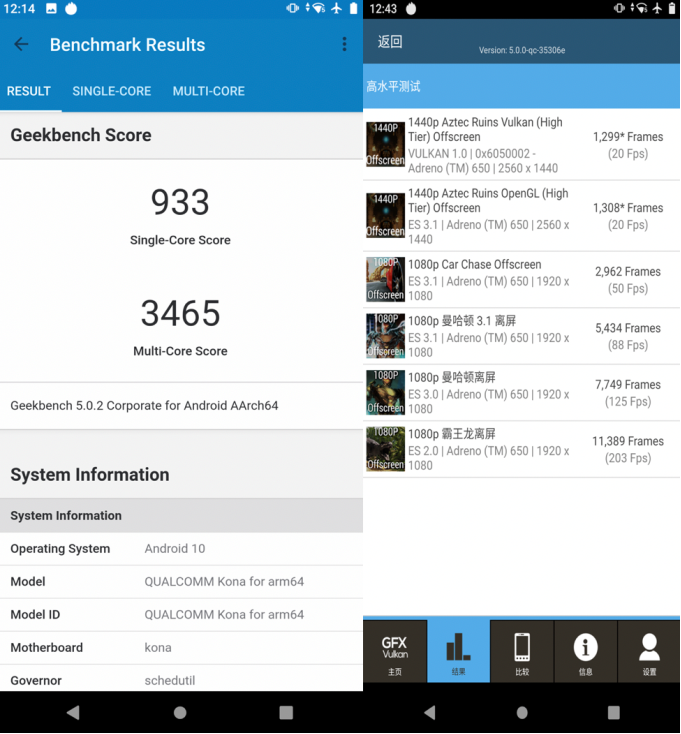This screenshot has width=681, height=734.
Task: Tap the back arrow in Benchmark Results
Action: click(x=21, y=45)
